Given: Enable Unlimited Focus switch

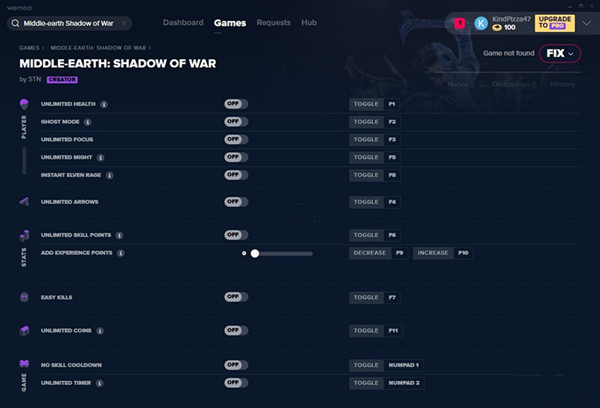Looking at the screenshot, I should pos(236,139).
